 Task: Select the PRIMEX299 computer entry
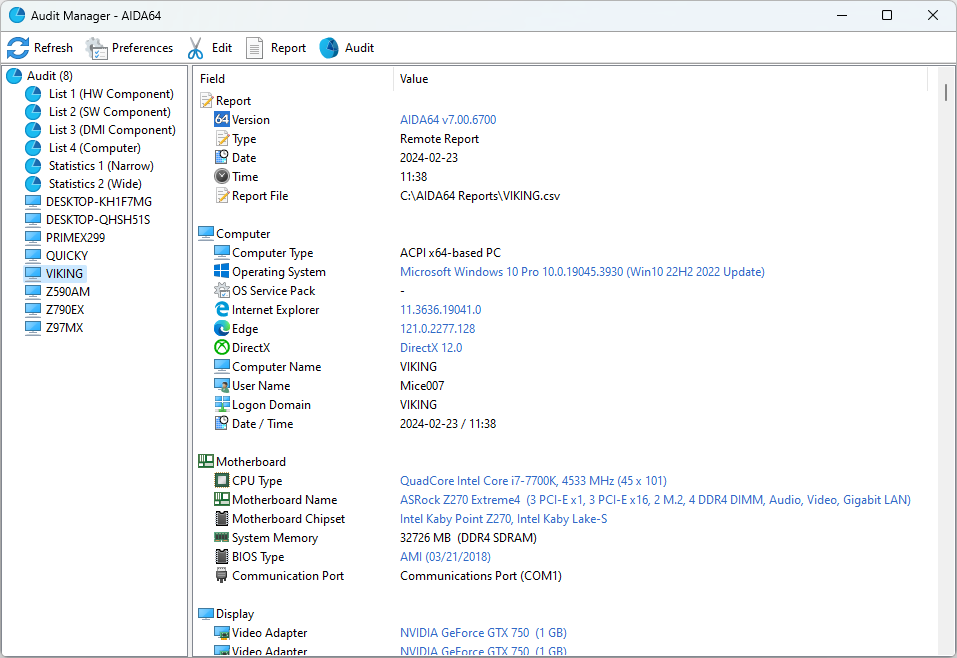[x=75, y=238]
